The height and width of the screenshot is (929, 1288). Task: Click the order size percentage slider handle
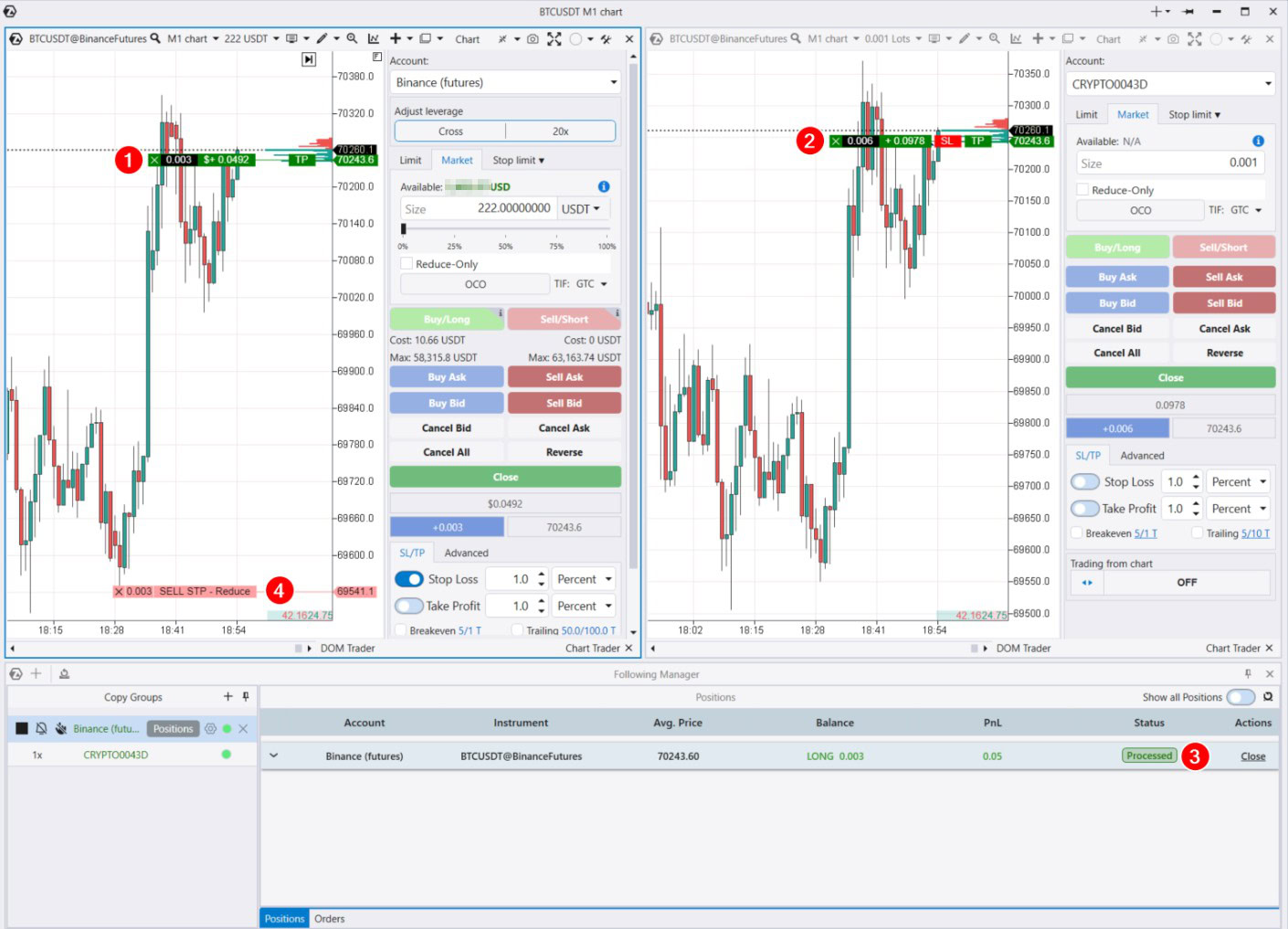[x=403, y=229]
